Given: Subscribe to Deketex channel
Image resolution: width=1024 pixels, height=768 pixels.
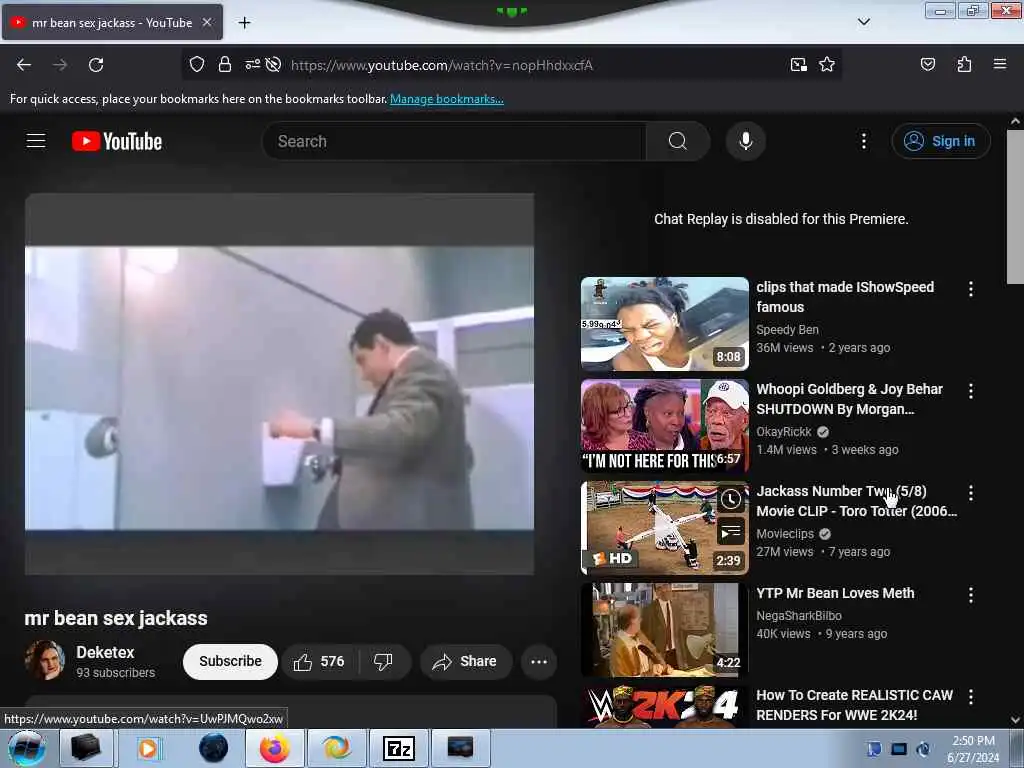Looking at the screenshot, I should [230, 662].
